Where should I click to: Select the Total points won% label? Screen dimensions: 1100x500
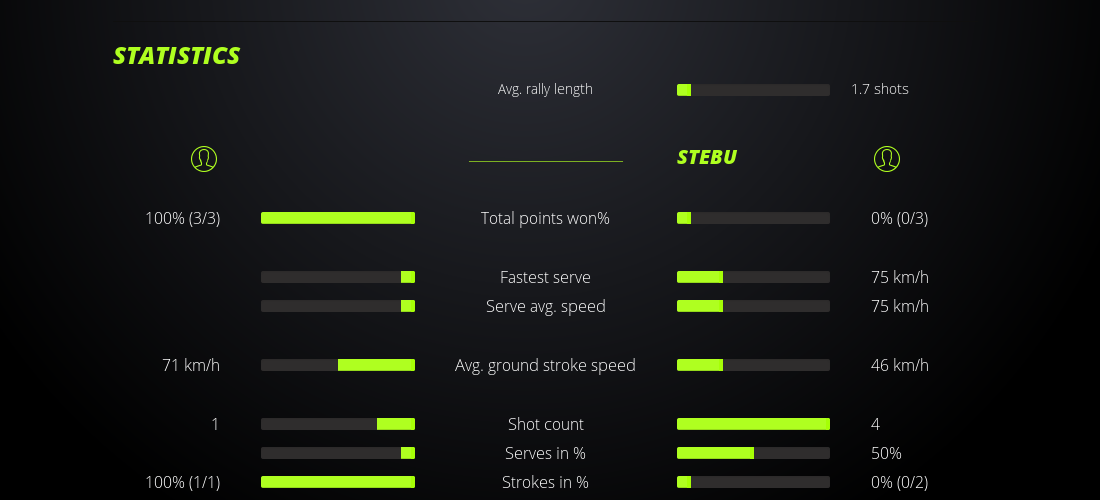(545, 218)
